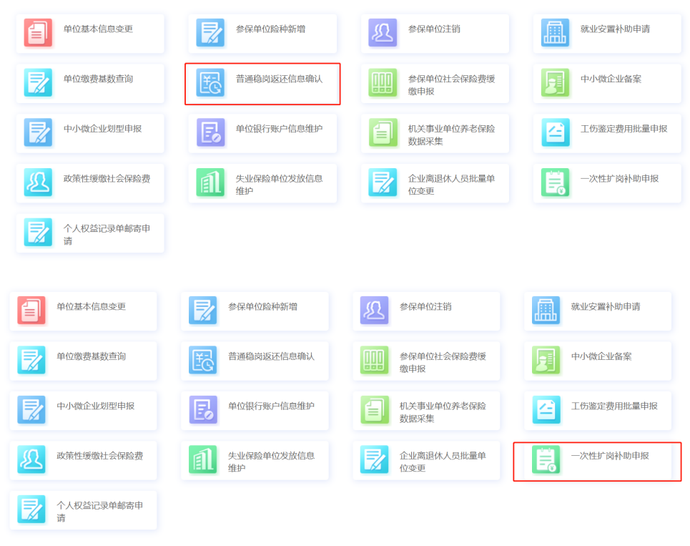Click the 单位缴费基数查询 icon in upper grid
This screenshot has height=546, width=690.
click(x=38, y=82)
